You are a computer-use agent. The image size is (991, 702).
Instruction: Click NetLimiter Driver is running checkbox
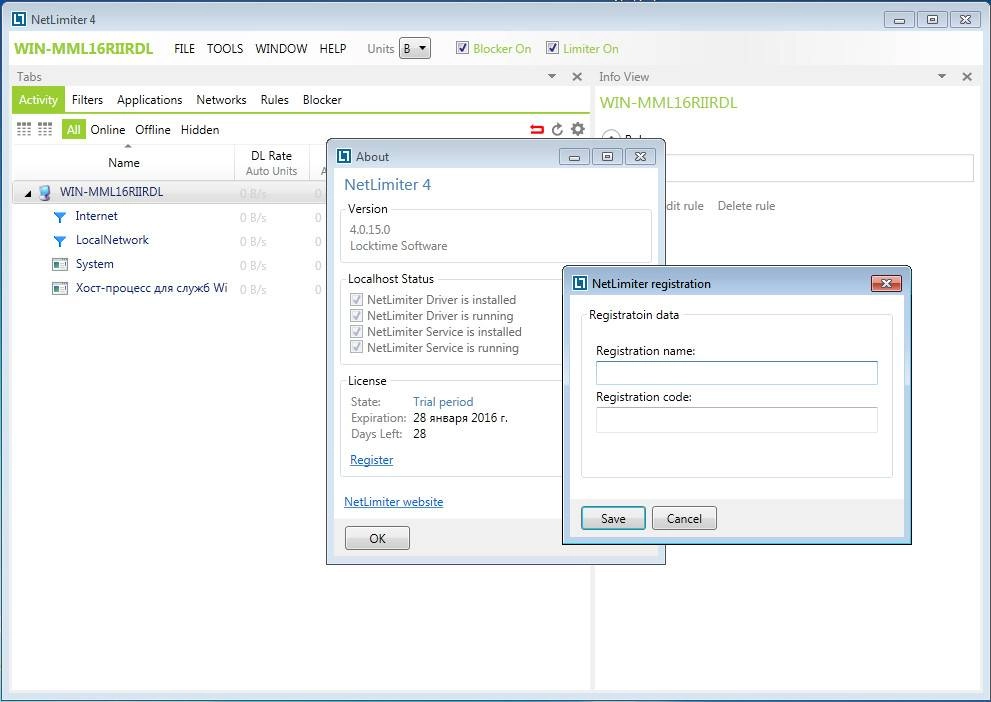click(356, 315)
